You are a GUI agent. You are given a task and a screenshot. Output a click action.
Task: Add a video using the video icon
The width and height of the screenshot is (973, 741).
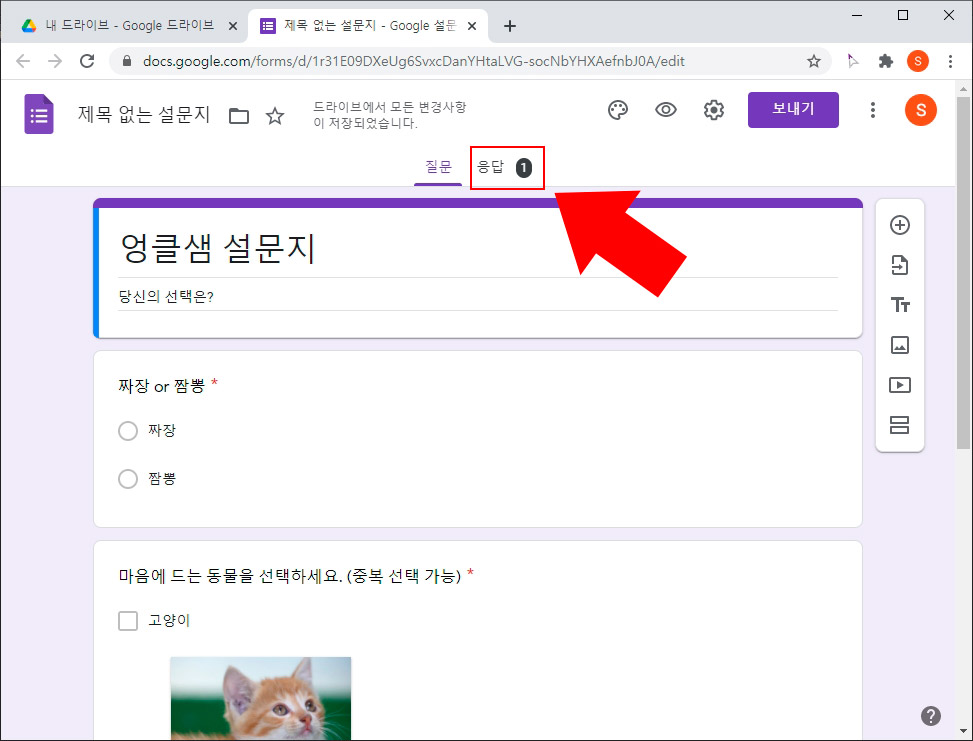(x=900, y=385)
